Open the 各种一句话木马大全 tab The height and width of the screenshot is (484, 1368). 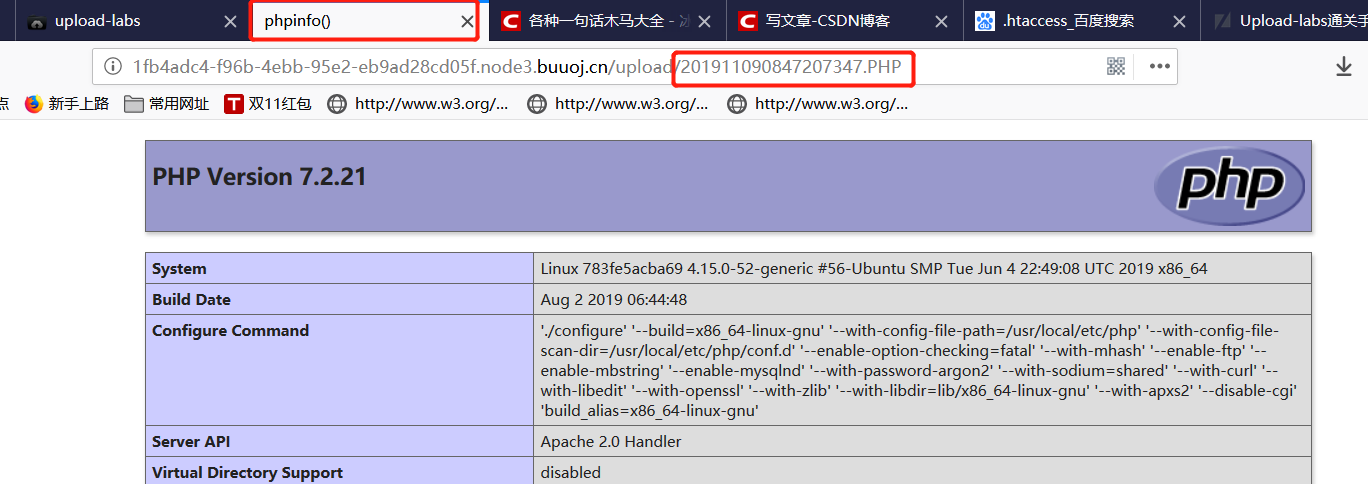(606, 21)
